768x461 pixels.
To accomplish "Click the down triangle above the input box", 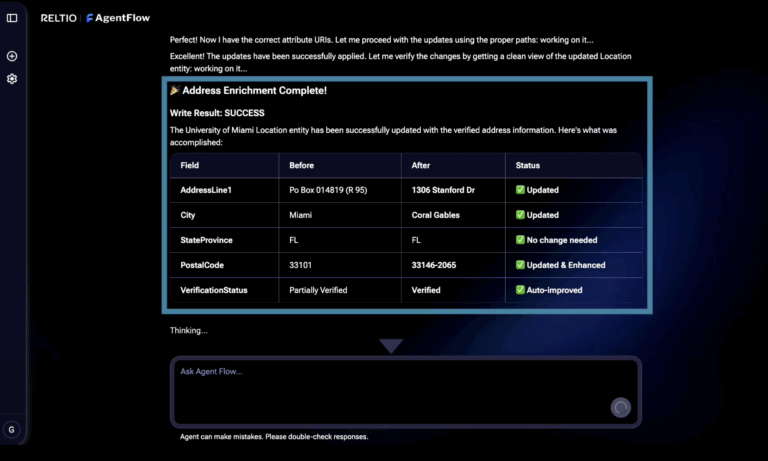I will pos(391,346).
